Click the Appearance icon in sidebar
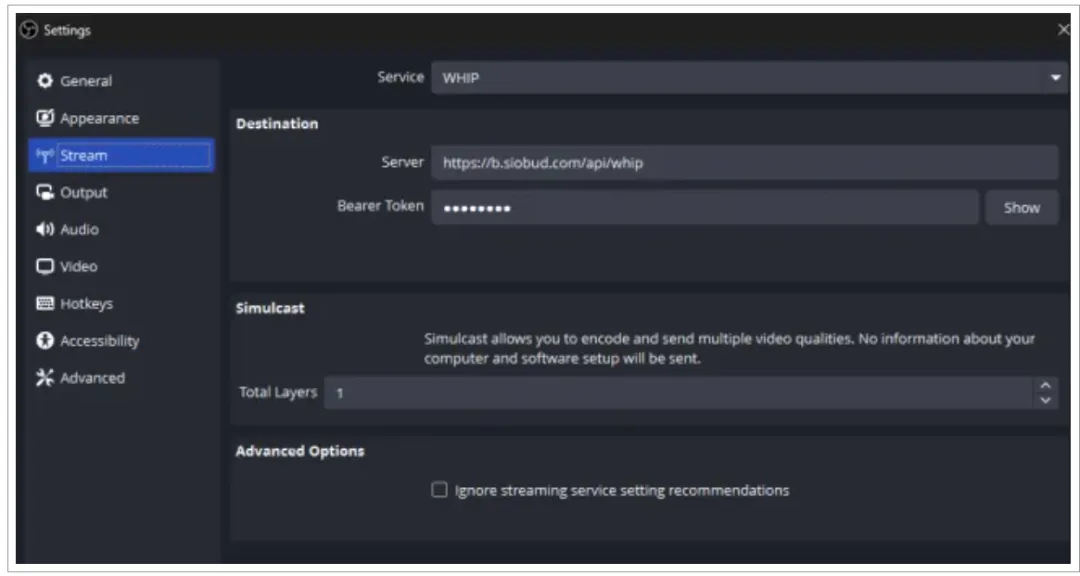 45,118
